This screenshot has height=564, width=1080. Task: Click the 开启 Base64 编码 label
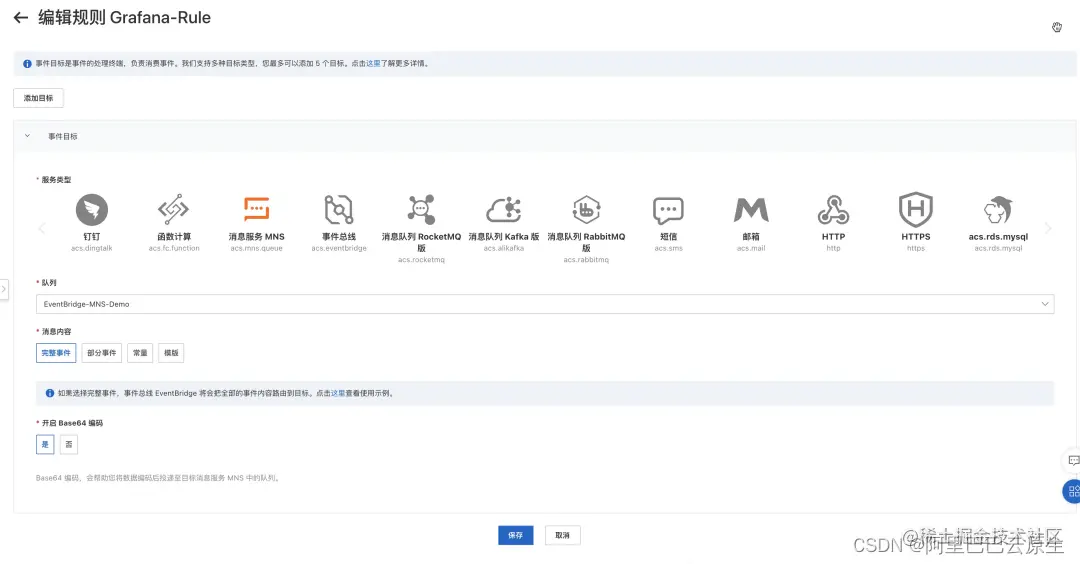[x=72, y=424]
